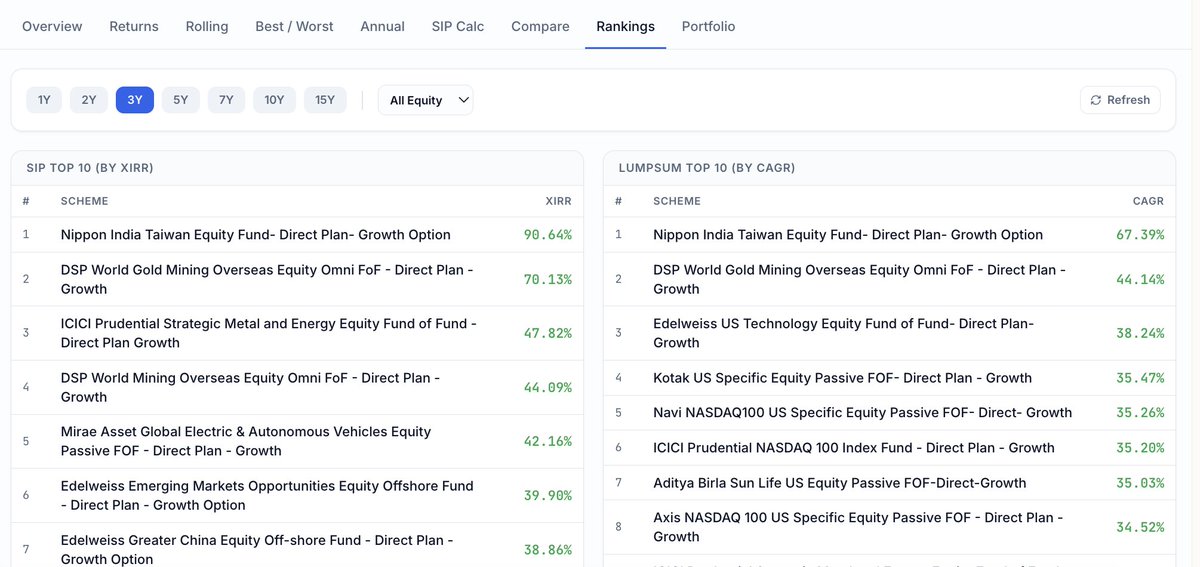Open Kotak US Specific Equity Passive FOF
The height and width of the screenshot is (567, 1200).
[843, 378]
